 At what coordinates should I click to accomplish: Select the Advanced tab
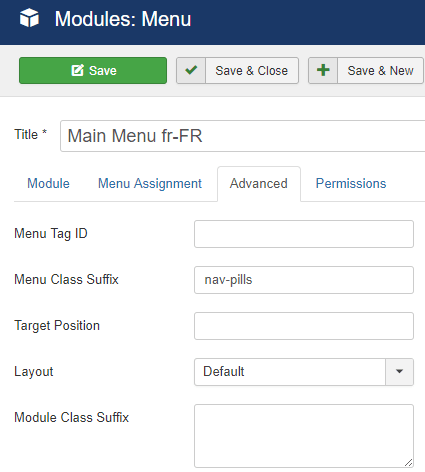[x=259, y=184]
